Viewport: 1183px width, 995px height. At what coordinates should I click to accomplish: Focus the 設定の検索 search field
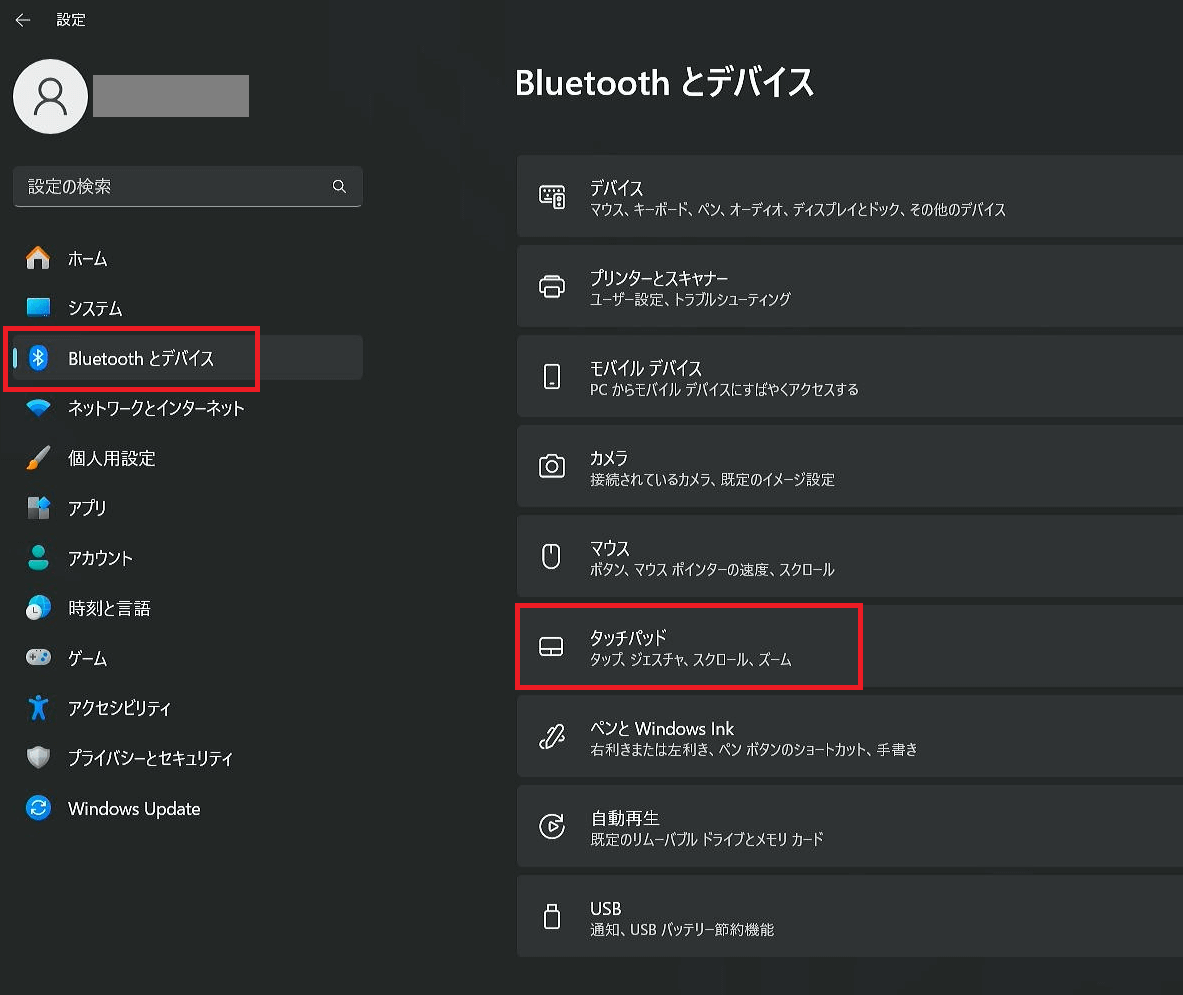pyautogui.click(x=170, y=187)
